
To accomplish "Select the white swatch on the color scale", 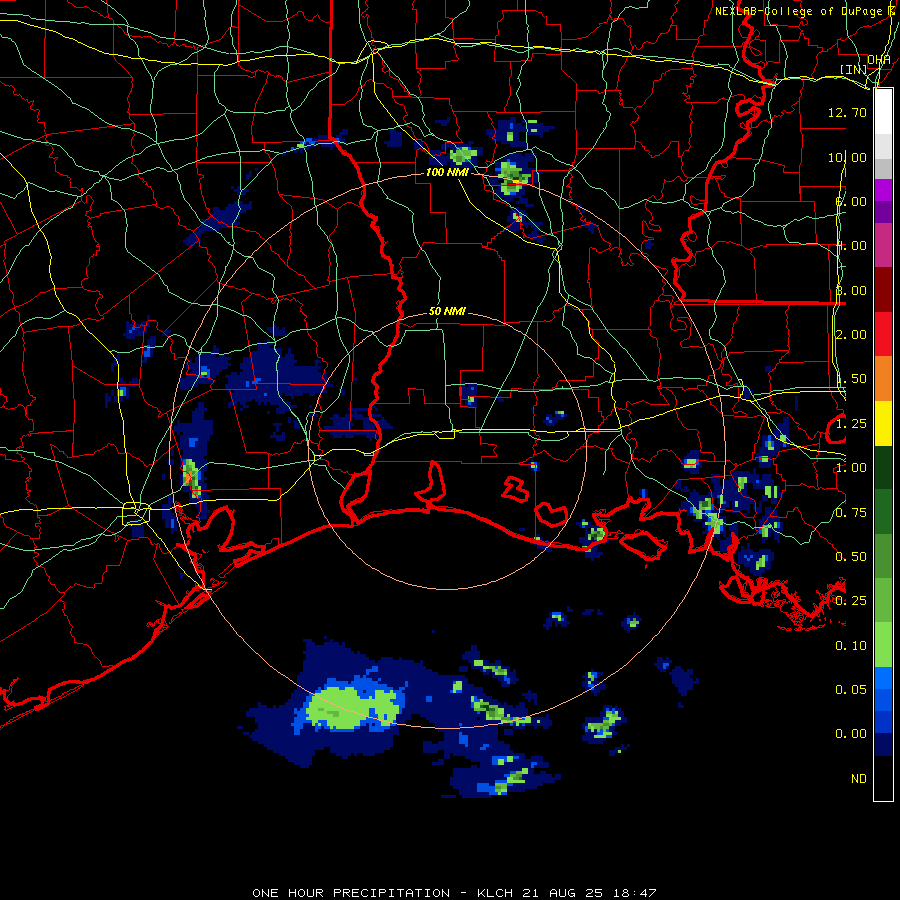I will coord(883,112).
